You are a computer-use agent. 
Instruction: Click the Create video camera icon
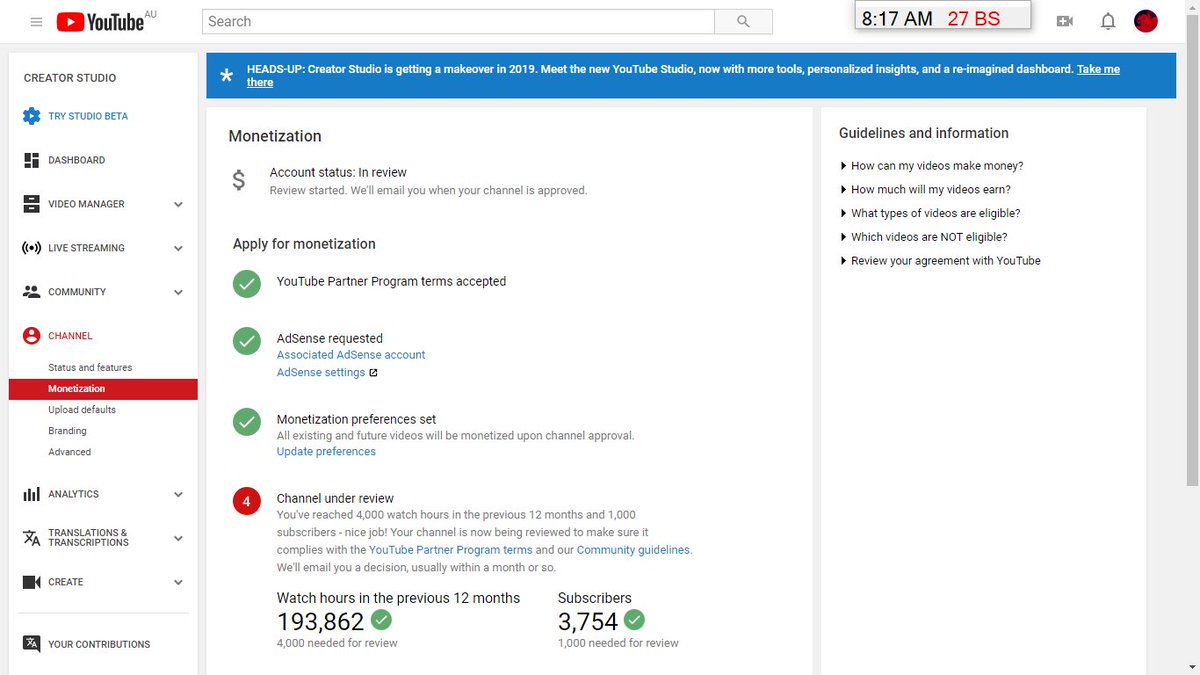pos(31,582)
